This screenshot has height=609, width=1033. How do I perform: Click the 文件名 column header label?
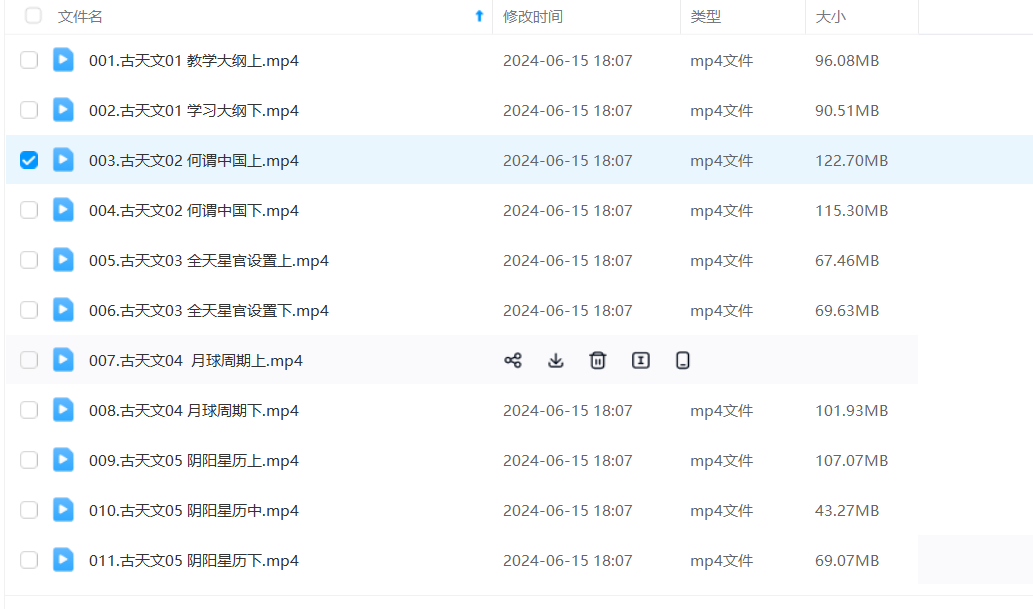pos(80,17)
